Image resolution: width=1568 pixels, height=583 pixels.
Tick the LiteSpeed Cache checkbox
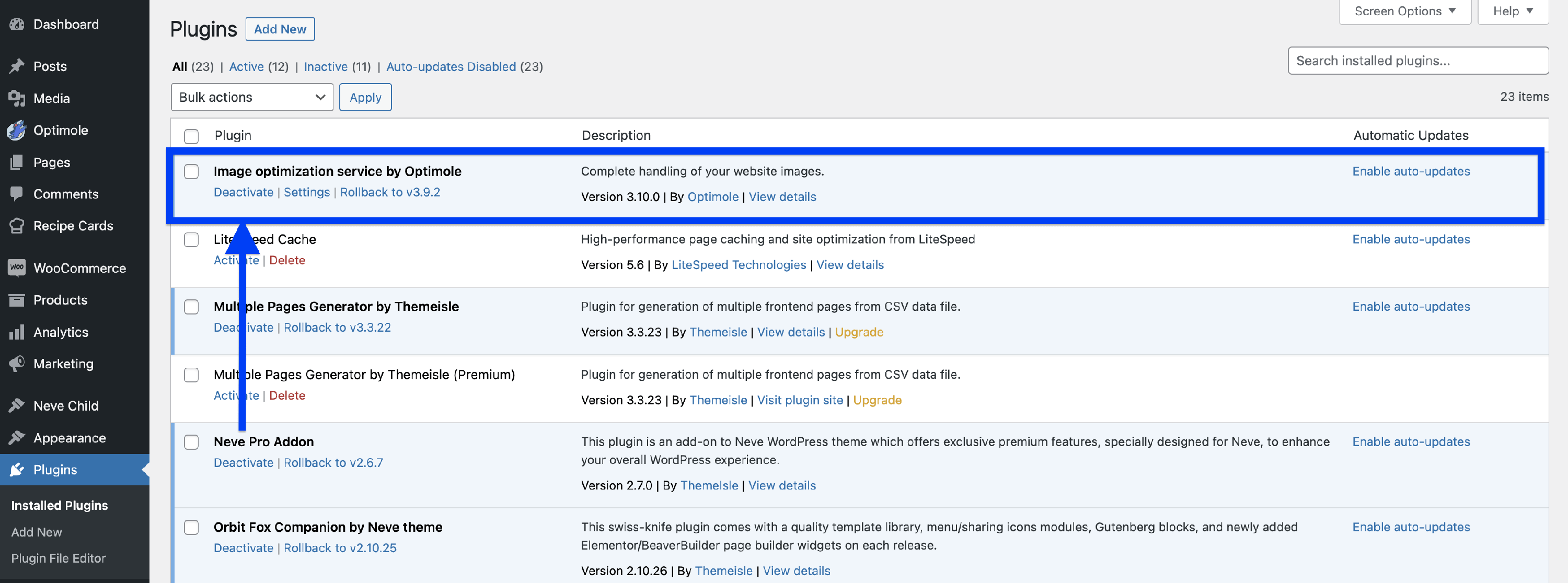click(x=191, y=240)
